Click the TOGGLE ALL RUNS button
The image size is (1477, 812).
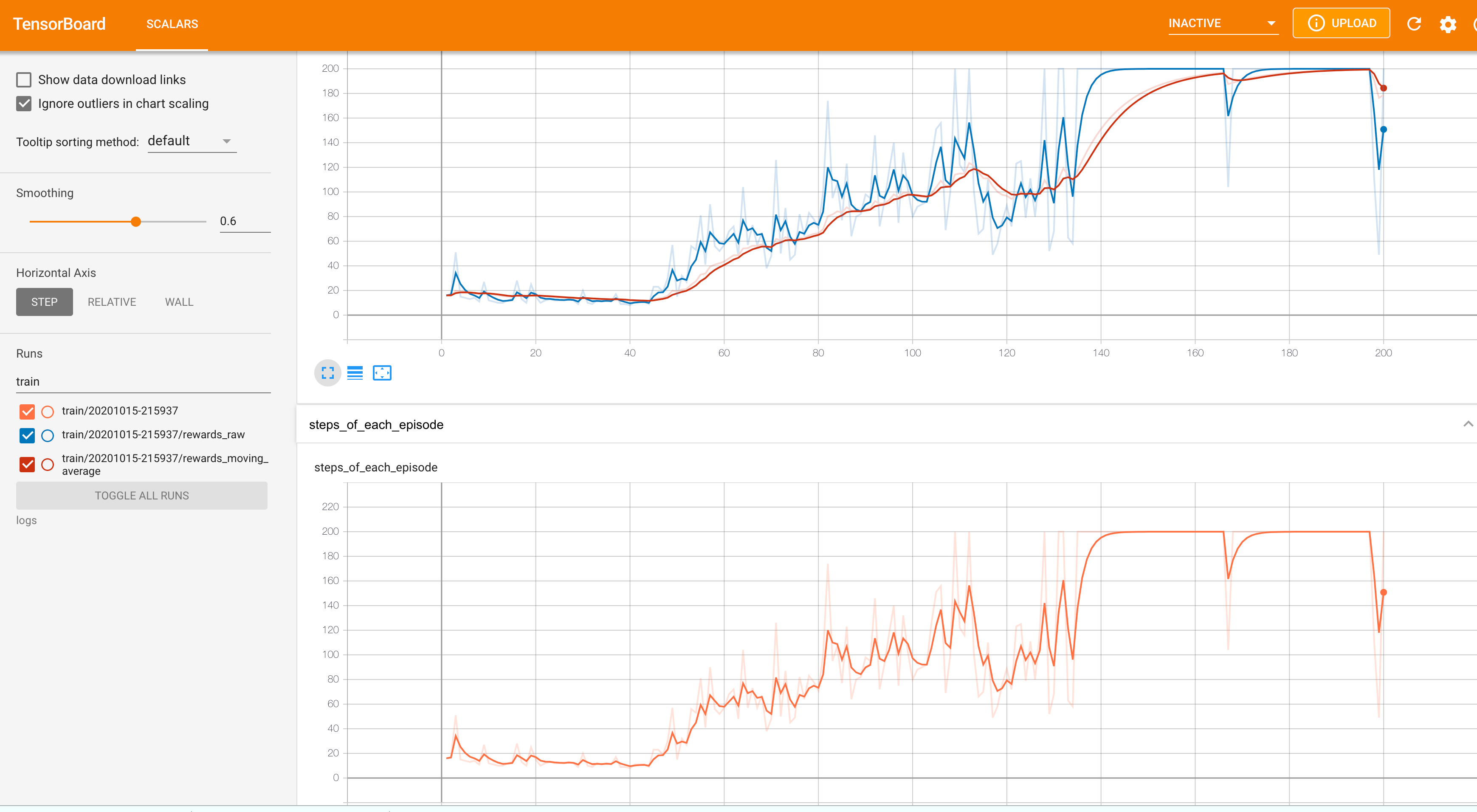141,496
